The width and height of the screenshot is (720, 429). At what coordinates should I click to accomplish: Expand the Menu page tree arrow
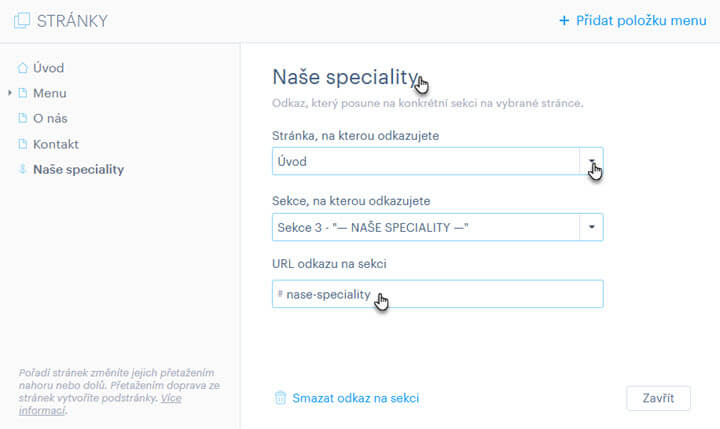coord(10,93)
